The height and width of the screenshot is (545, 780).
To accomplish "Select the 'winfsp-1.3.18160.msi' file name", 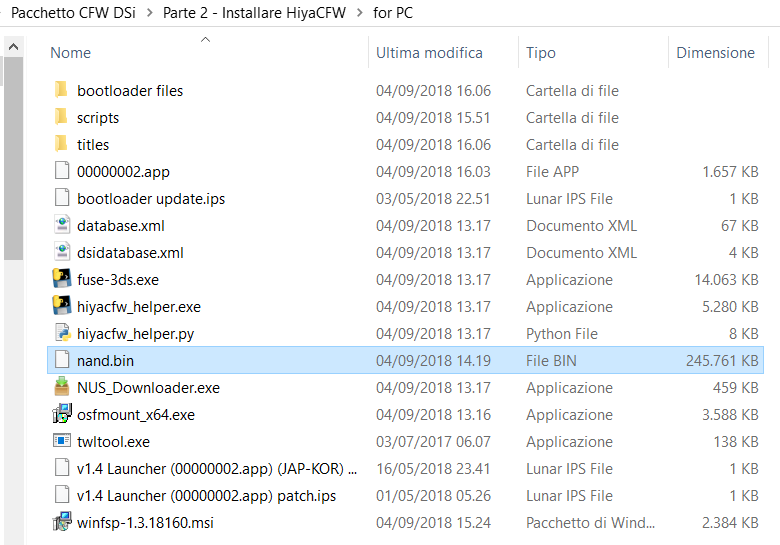I will [x=145, y=522].
